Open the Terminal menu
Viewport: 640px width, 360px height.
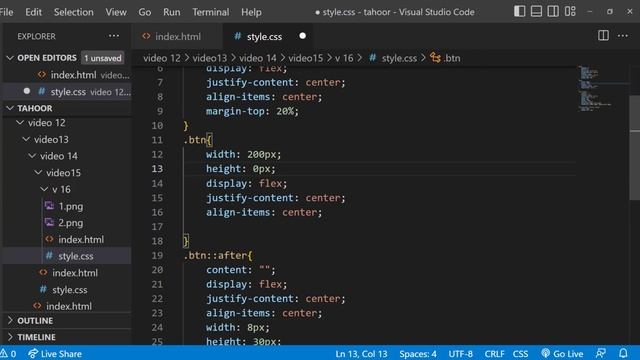tap(211, 12)
